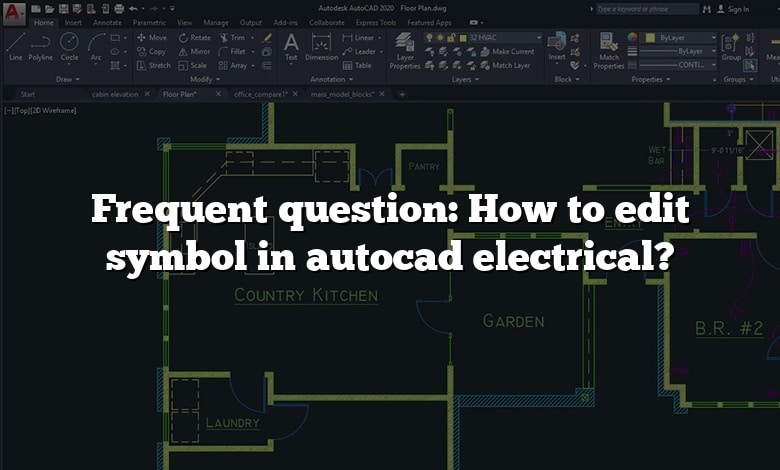Viewport: 780px width, 470px height.
Task: Select the Polyline tool
Action: tap(40, 47)
